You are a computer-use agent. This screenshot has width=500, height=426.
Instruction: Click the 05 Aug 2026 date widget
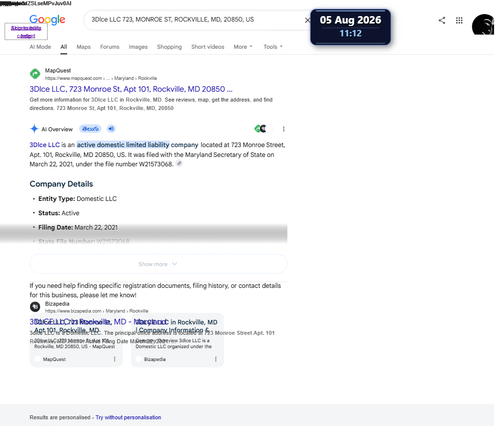tap(351, 27)
